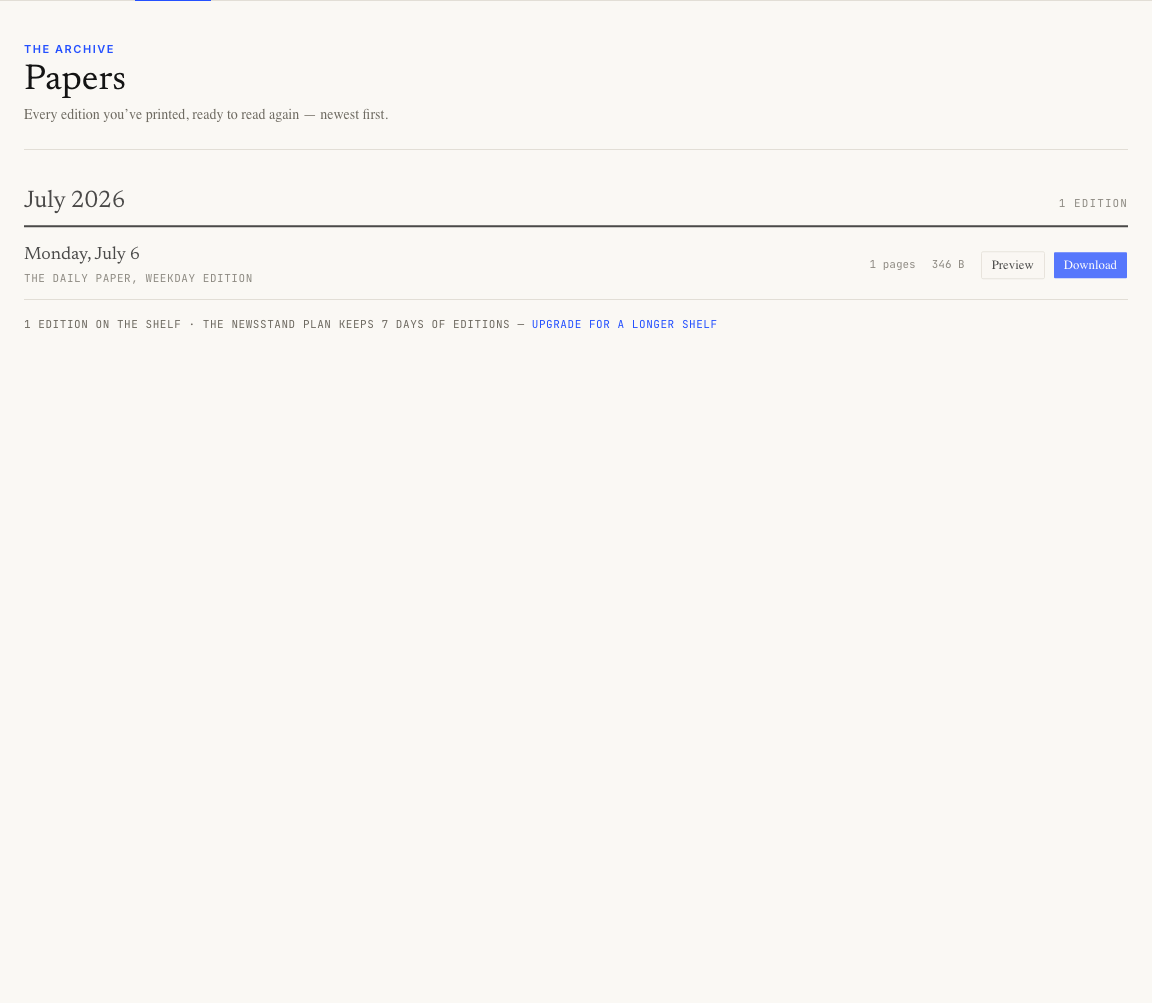
Task: Click THE ARCHIVE label
Action: pos(69,49)
